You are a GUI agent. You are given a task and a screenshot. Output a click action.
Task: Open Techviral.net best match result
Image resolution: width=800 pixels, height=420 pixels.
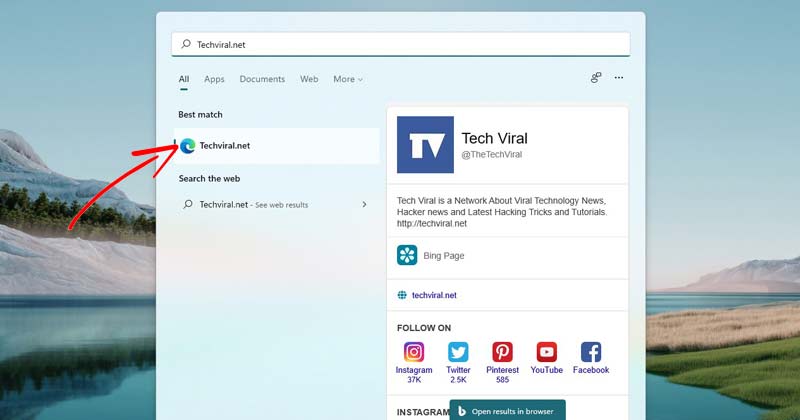pyautogui.click(x=278, y=146)
